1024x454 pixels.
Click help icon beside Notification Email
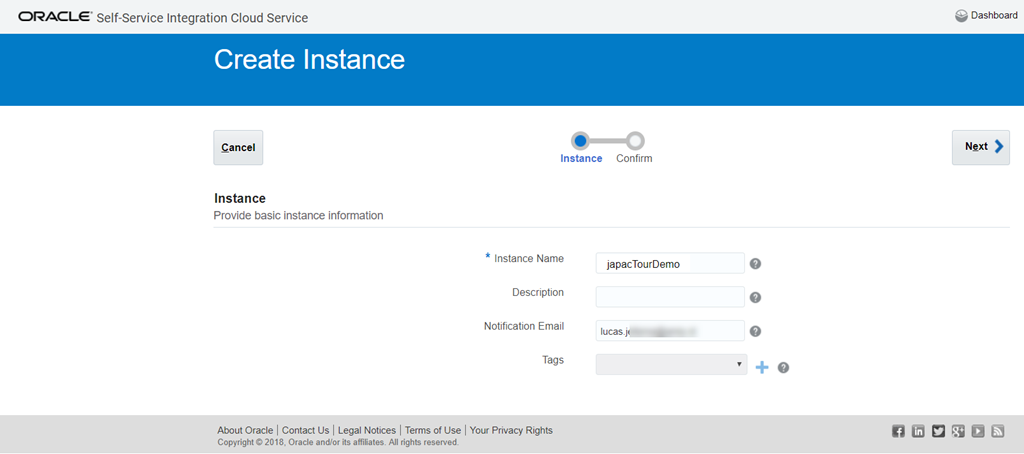[x=756, y=331]
